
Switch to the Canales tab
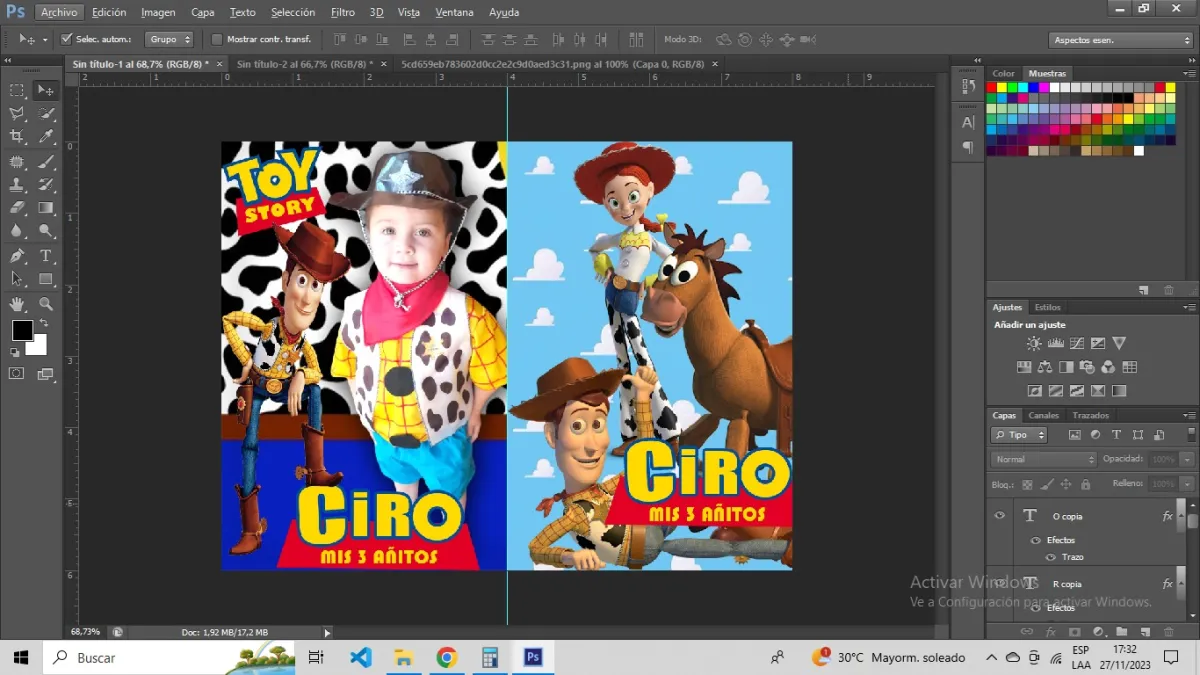[1043, 415]
